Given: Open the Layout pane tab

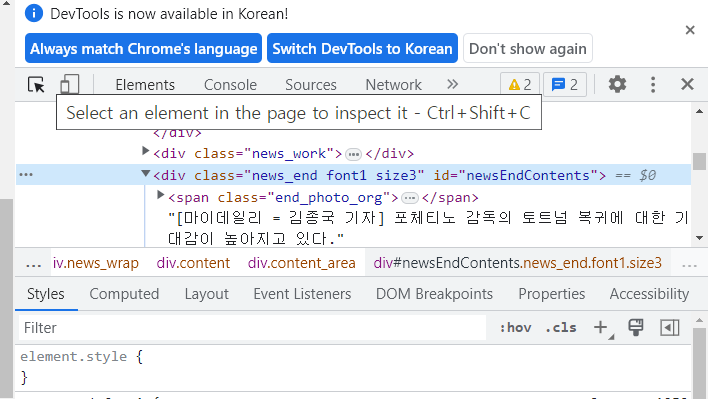Looking at the screenshot, I should (206, 294).
